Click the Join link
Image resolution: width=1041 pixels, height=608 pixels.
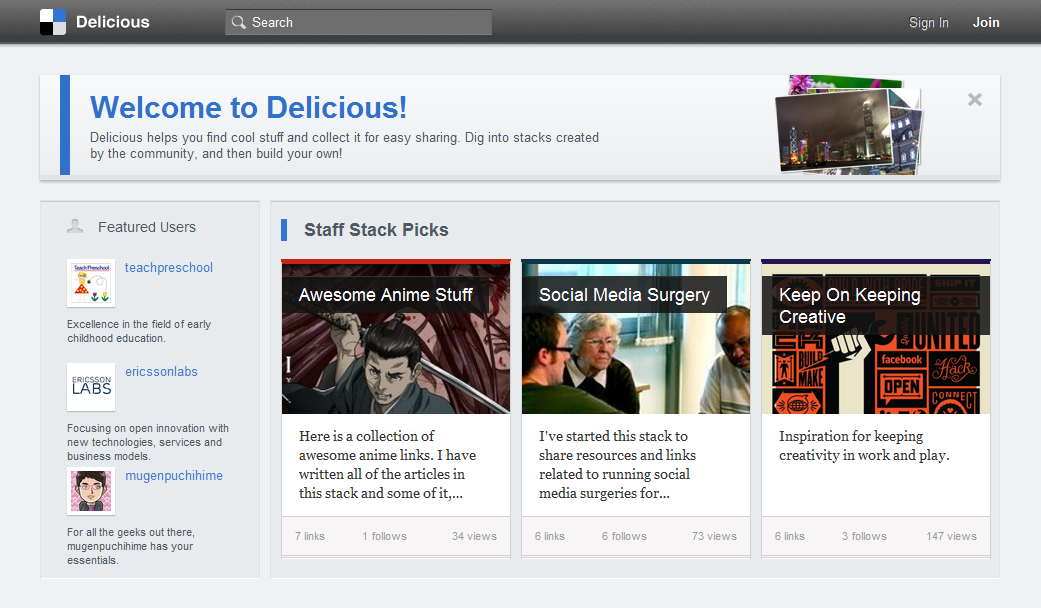[986, 23]
